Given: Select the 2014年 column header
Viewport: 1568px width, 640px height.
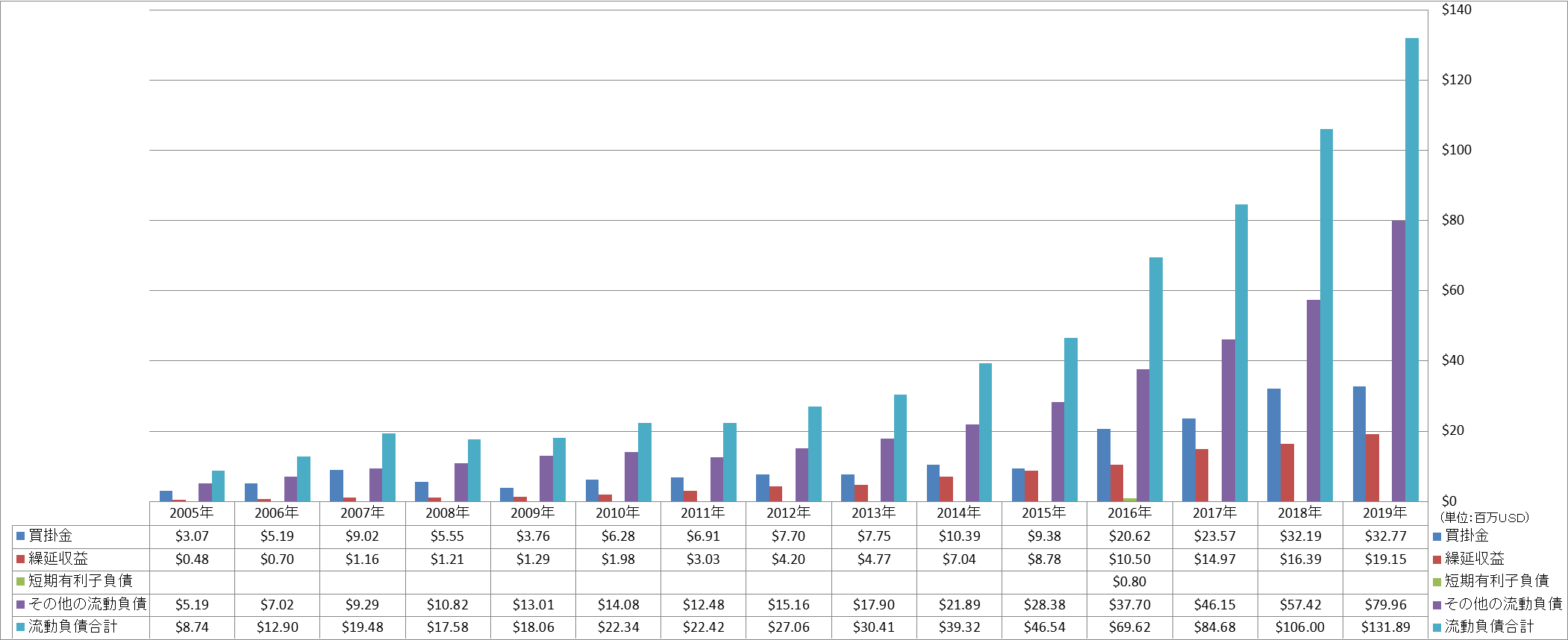Looking at the screenshot, I should point(959,513).
